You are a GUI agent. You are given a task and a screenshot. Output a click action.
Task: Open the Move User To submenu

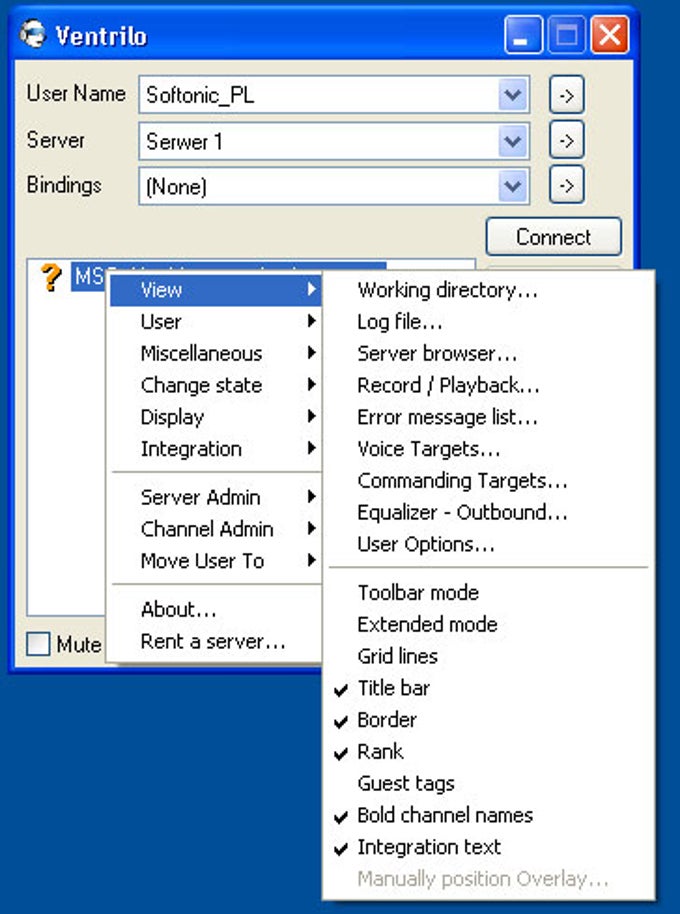pos(216,560)
